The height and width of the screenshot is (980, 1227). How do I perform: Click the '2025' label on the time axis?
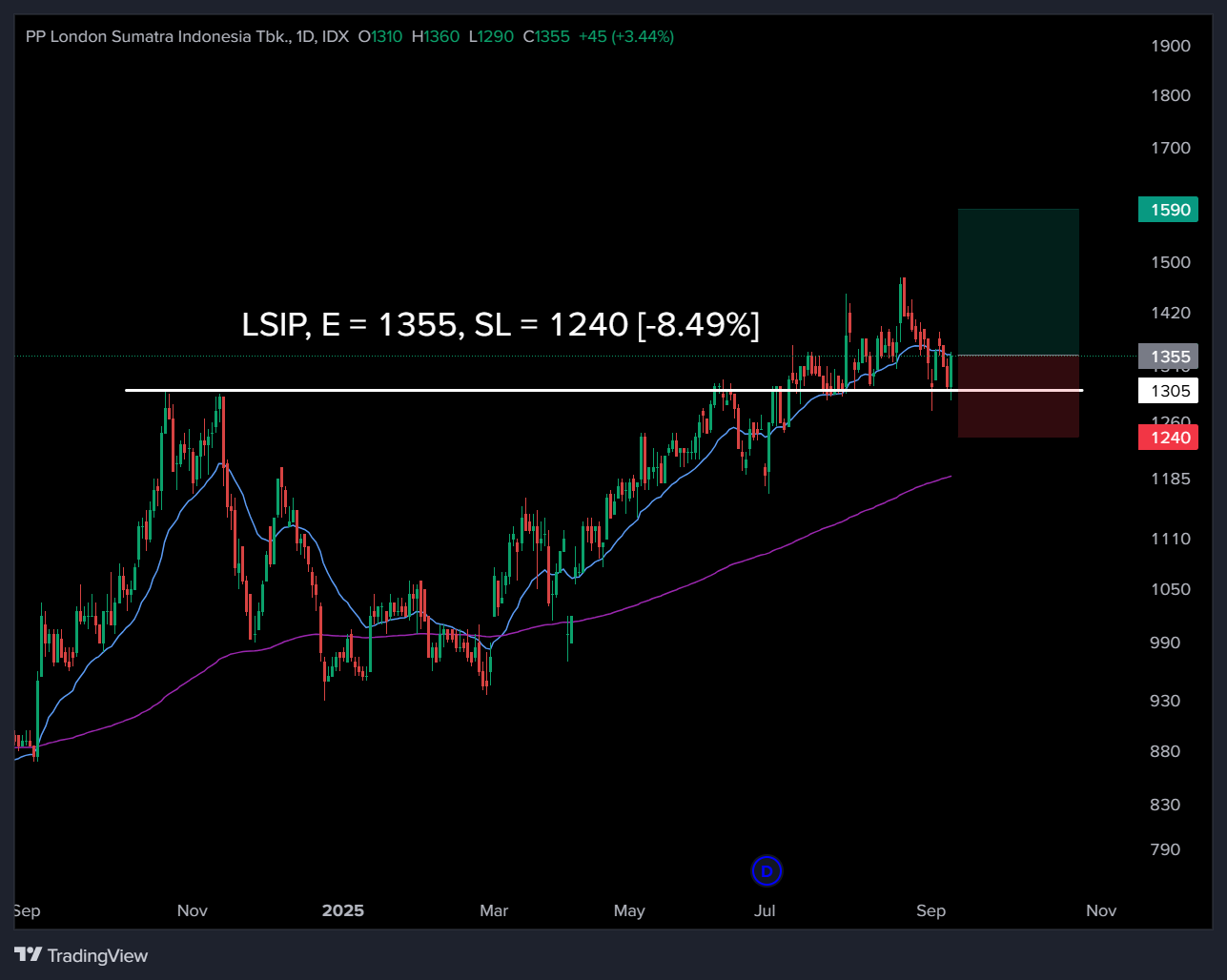[x=343, y=910]
